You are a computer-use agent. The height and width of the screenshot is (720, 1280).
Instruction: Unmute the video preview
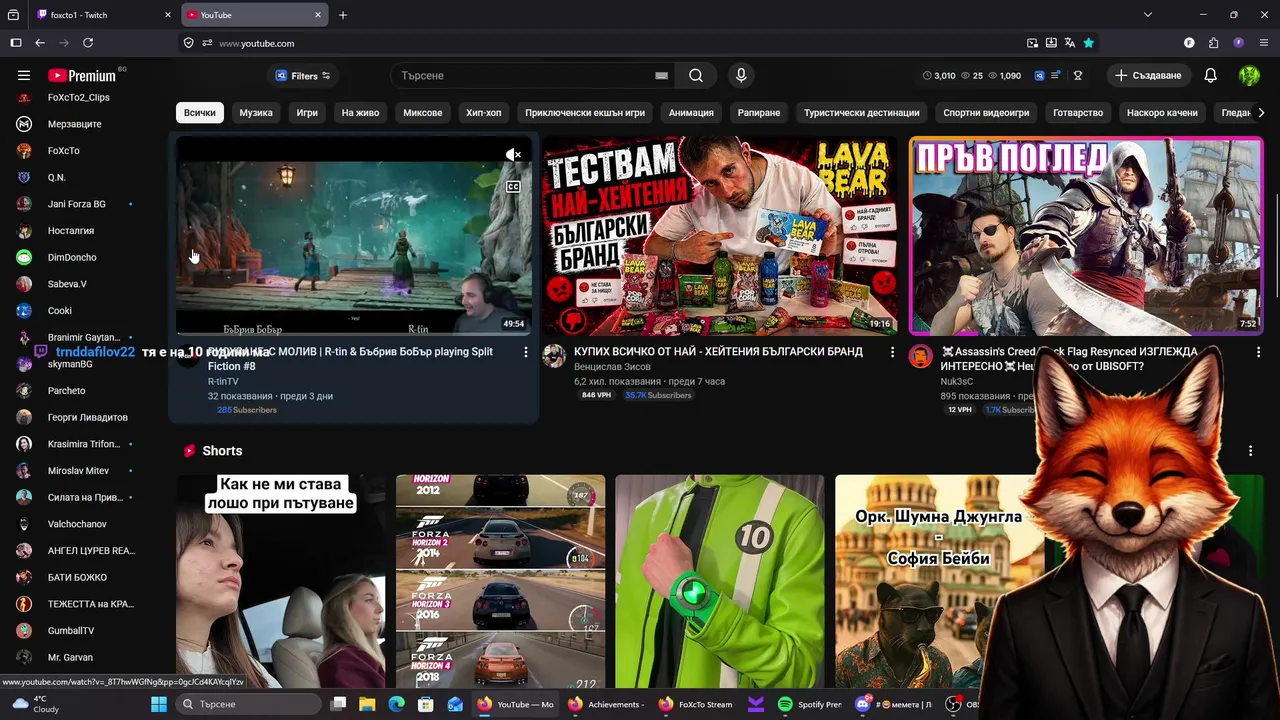[513, 154]
